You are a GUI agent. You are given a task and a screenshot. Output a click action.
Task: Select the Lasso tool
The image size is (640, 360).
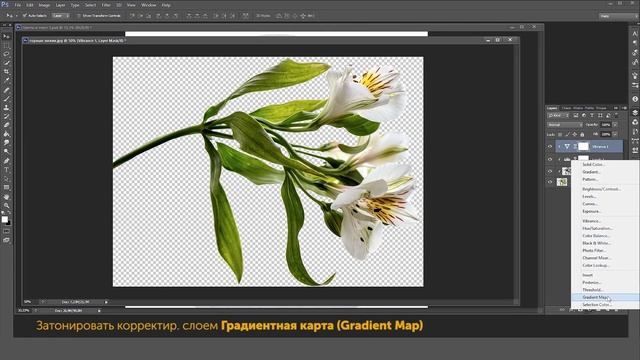tap(6, 54)
